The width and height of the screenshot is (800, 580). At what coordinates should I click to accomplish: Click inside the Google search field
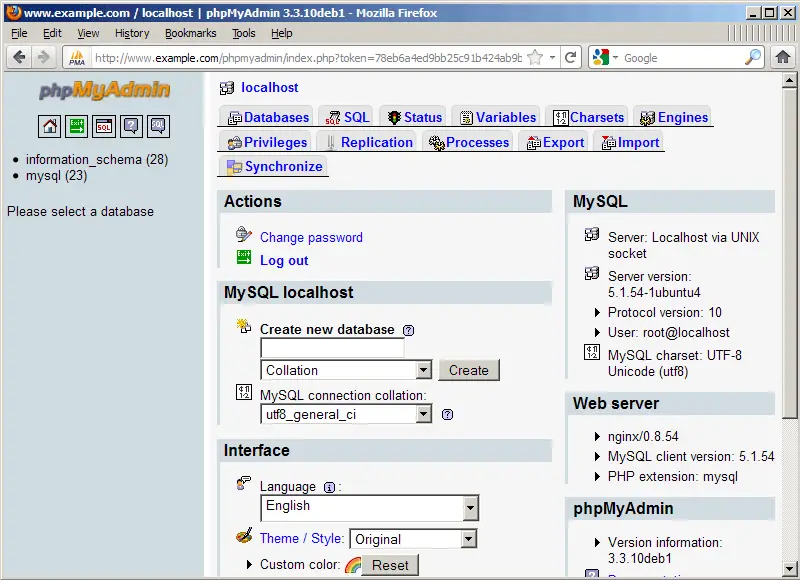coord(682,58)
